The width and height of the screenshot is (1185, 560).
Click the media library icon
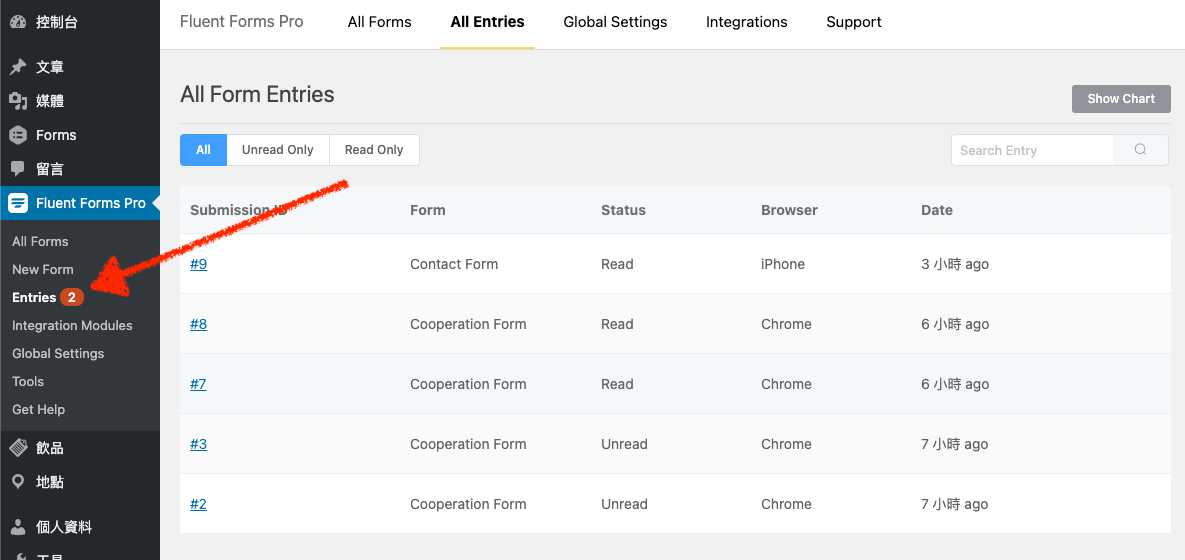click(17, 101)
